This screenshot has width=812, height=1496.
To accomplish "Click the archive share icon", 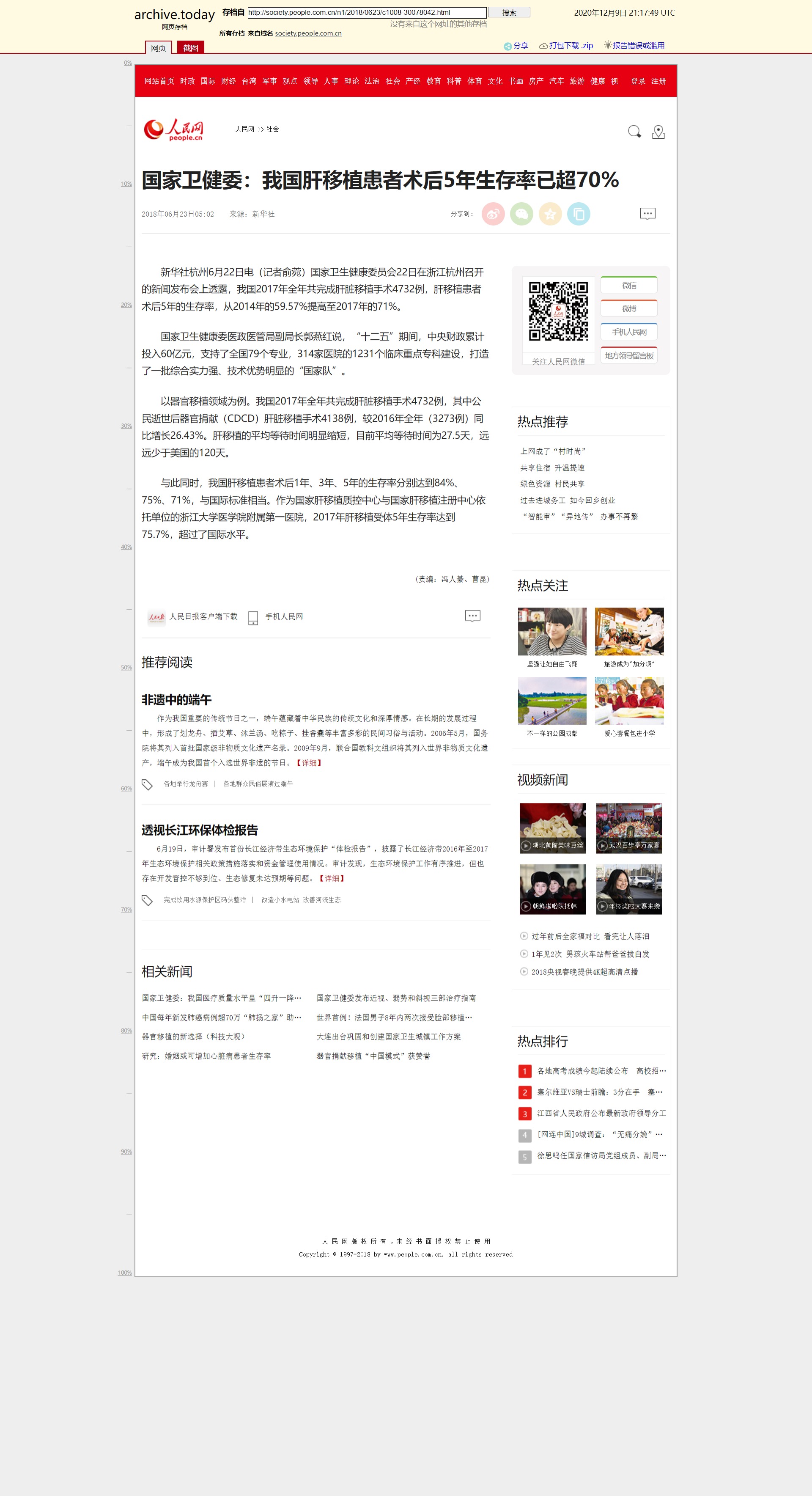I will click(x=507, y=46).
